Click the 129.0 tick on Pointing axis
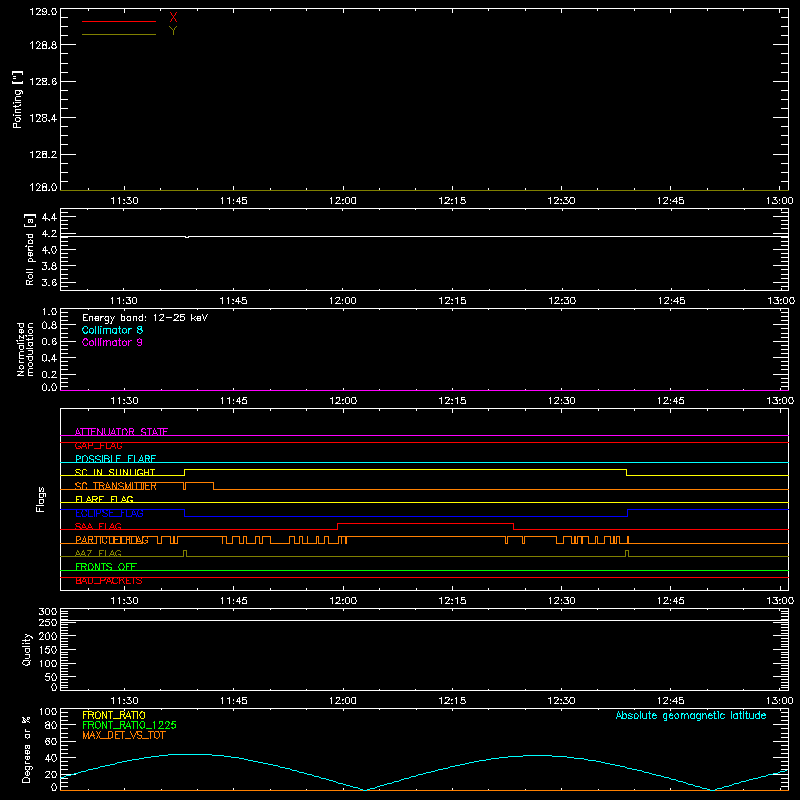 43,11
